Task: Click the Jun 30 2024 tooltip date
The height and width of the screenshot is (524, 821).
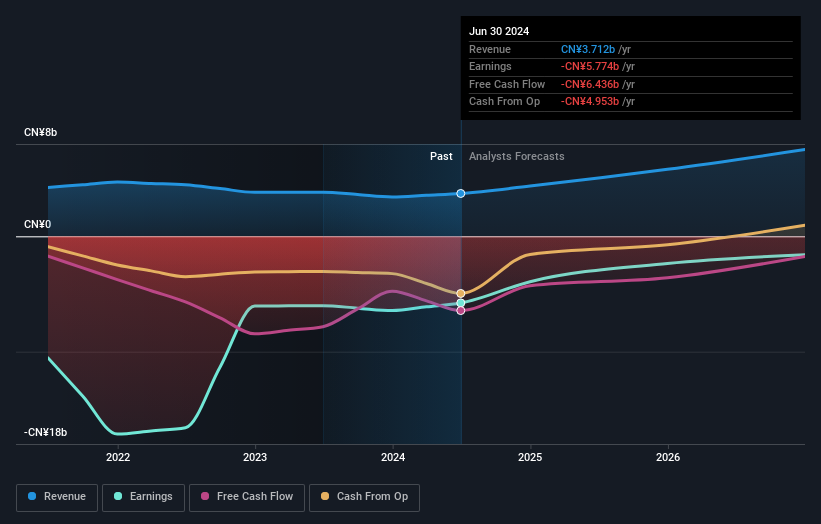Action: (x=499, y=31)
